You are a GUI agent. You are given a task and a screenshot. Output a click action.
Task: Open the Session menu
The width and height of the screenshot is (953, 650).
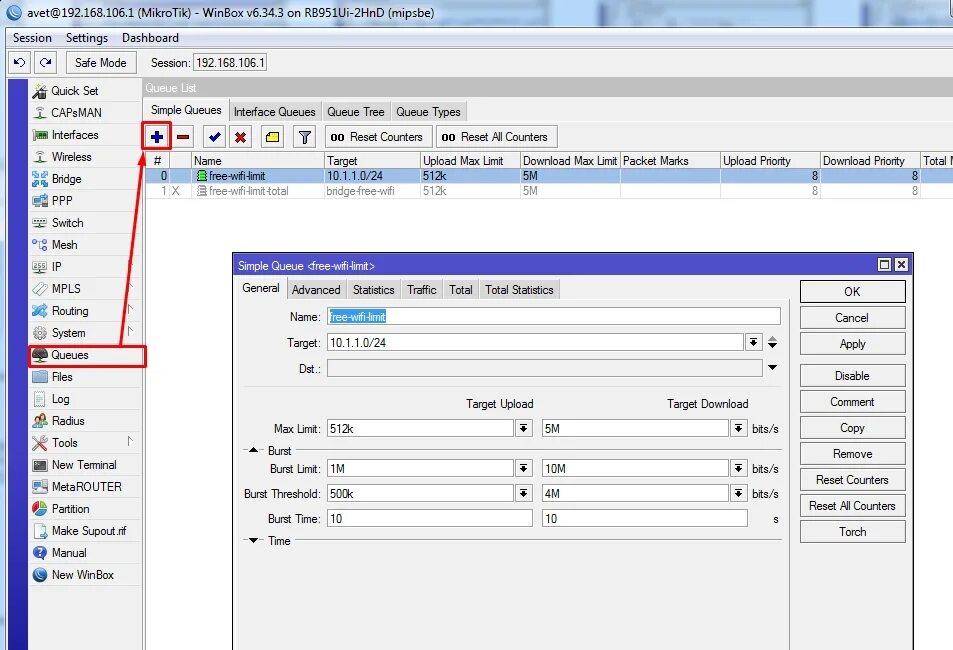[32, 38]
